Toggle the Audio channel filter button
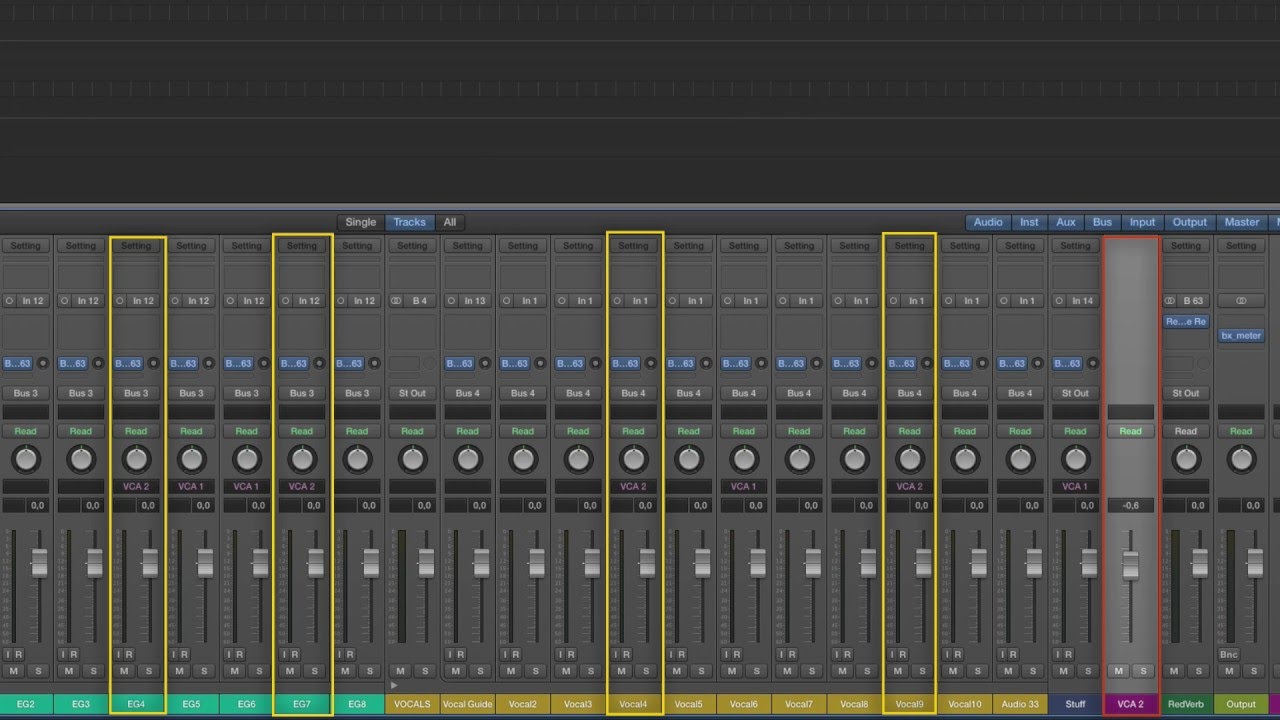Image resolution: width=1280 pixels, height=720 pixels. 988,222
